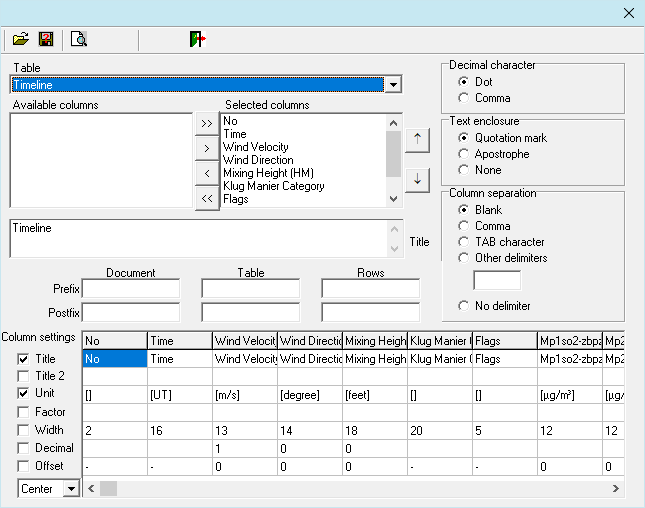Click the Other delimiters text box
Screen dimensions: 645x508
[497, 280]
